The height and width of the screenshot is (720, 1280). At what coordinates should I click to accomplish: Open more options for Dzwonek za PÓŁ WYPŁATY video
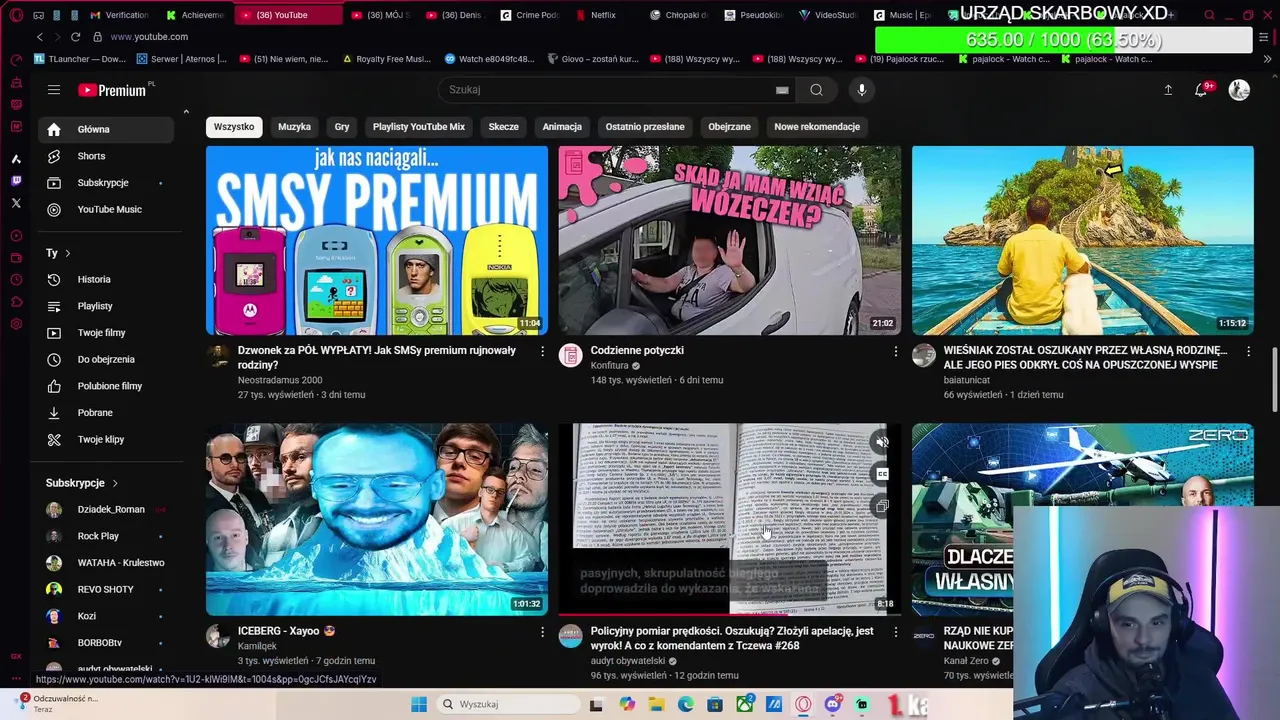click(543, 351)
